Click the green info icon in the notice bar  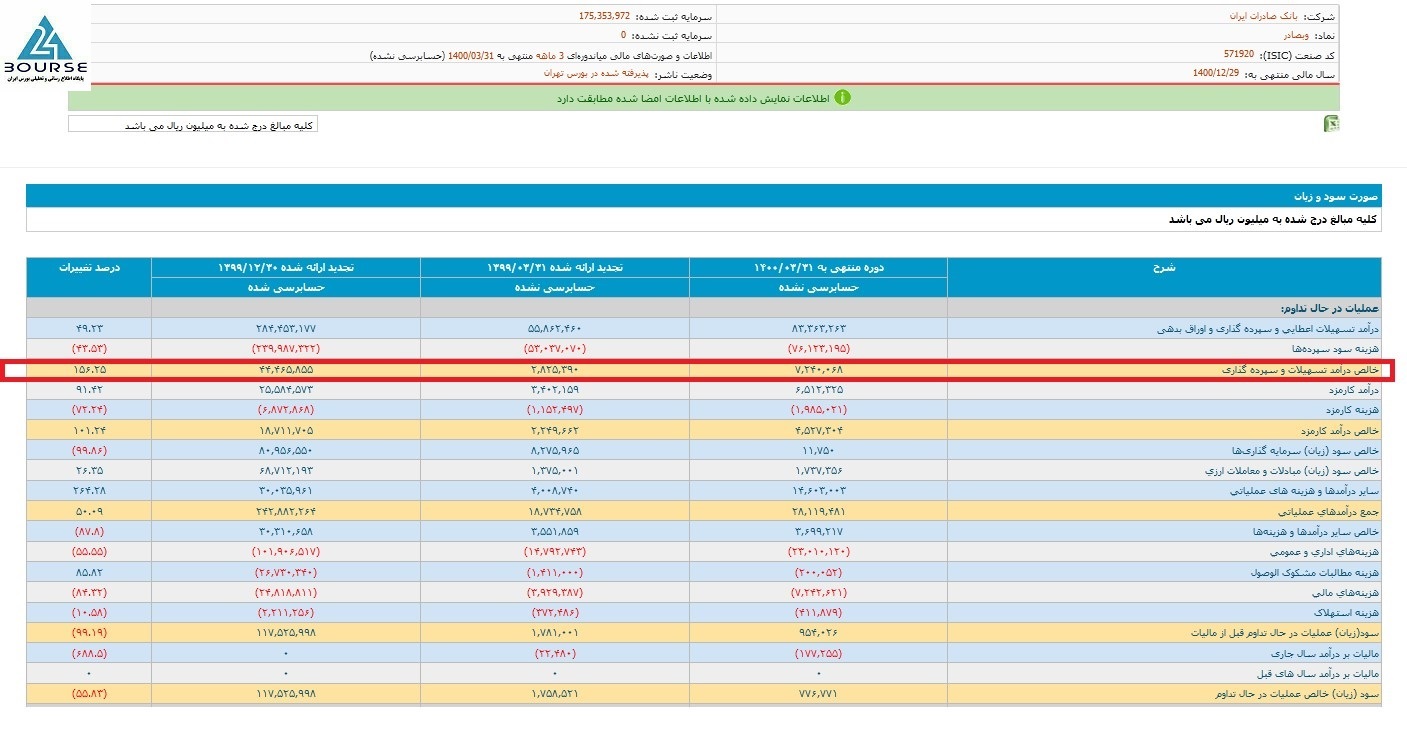842,98
